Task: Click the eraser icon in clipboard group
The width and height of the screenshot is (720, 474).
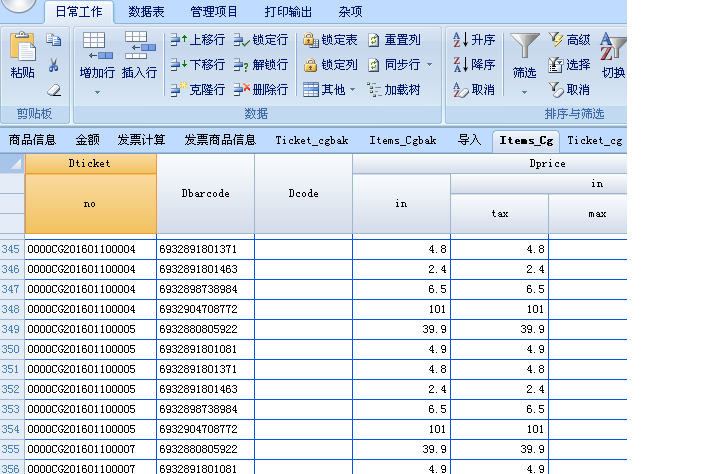Action: point(54,90)
